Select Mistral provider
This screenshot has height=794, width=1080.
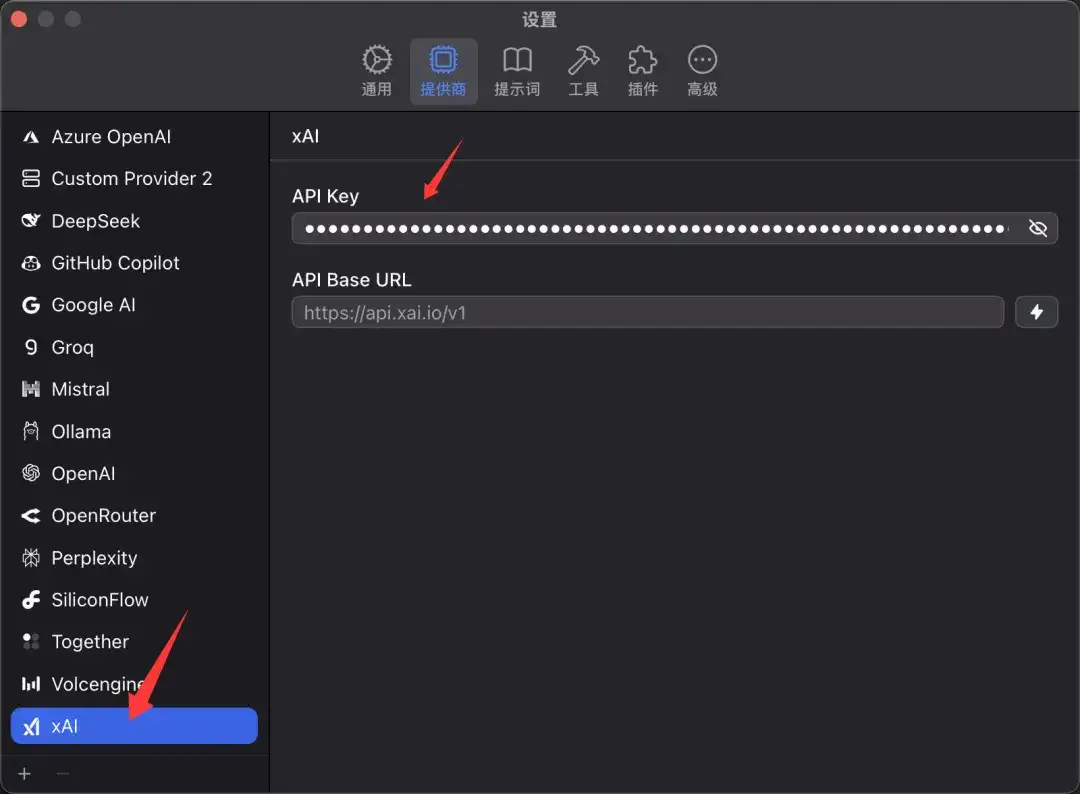pyautogui.click(x=134, y=389)
